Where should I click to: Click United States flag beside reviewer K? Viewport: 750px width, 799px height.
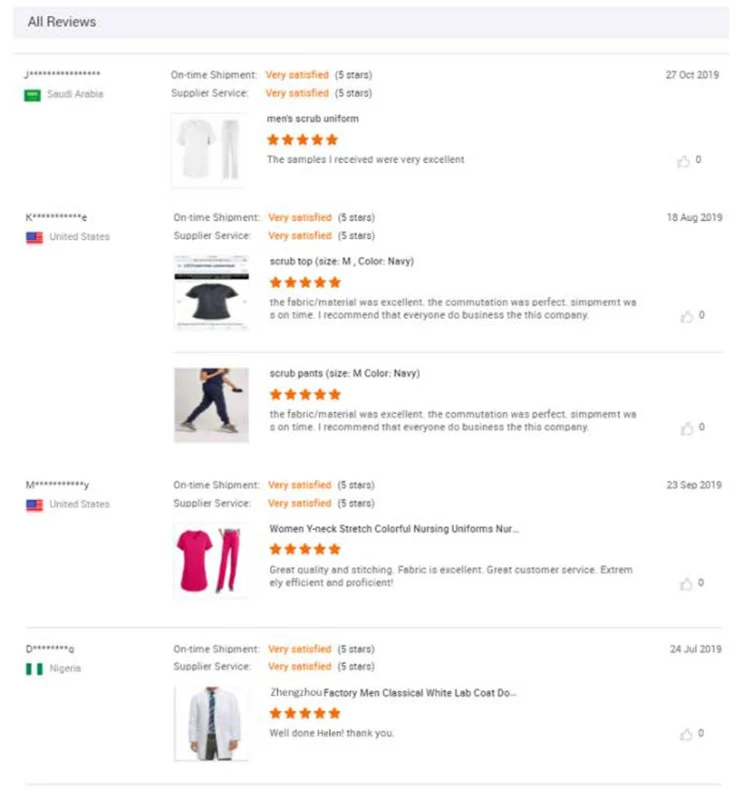click(34, 237)
